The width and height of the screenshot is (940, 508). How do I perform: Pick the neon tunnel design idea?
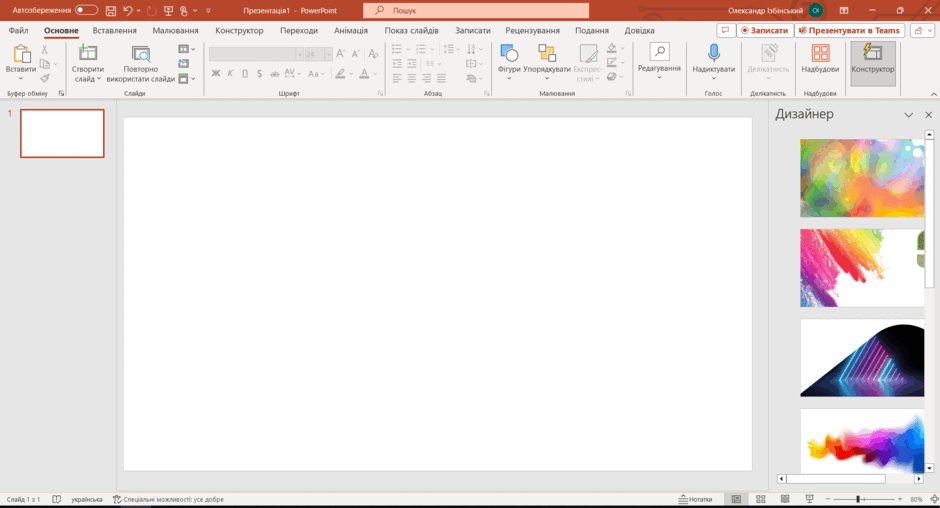[862, 357]
